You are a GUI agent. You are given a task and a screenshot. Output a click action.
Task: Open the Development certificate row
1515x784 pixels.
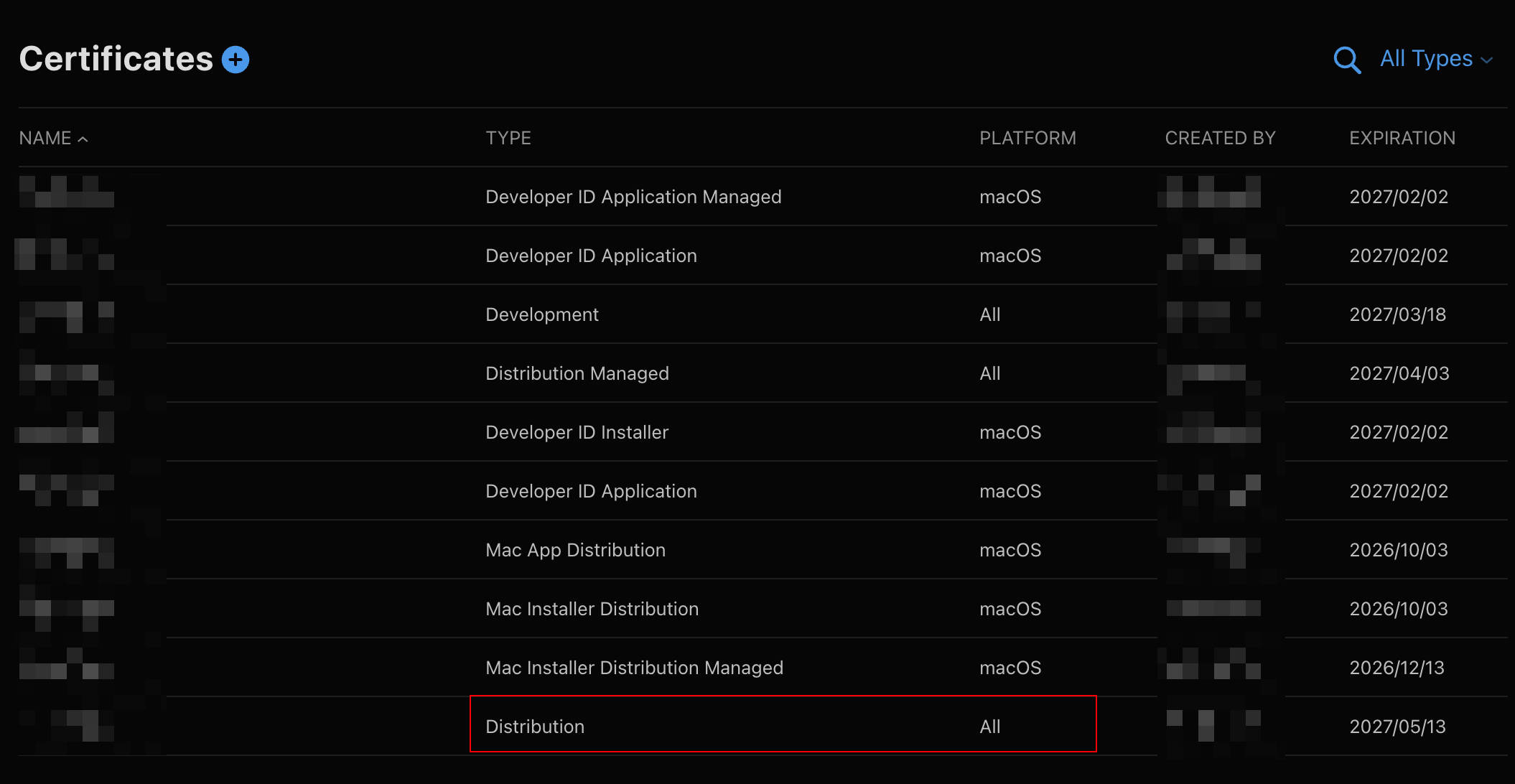point(763,314)
